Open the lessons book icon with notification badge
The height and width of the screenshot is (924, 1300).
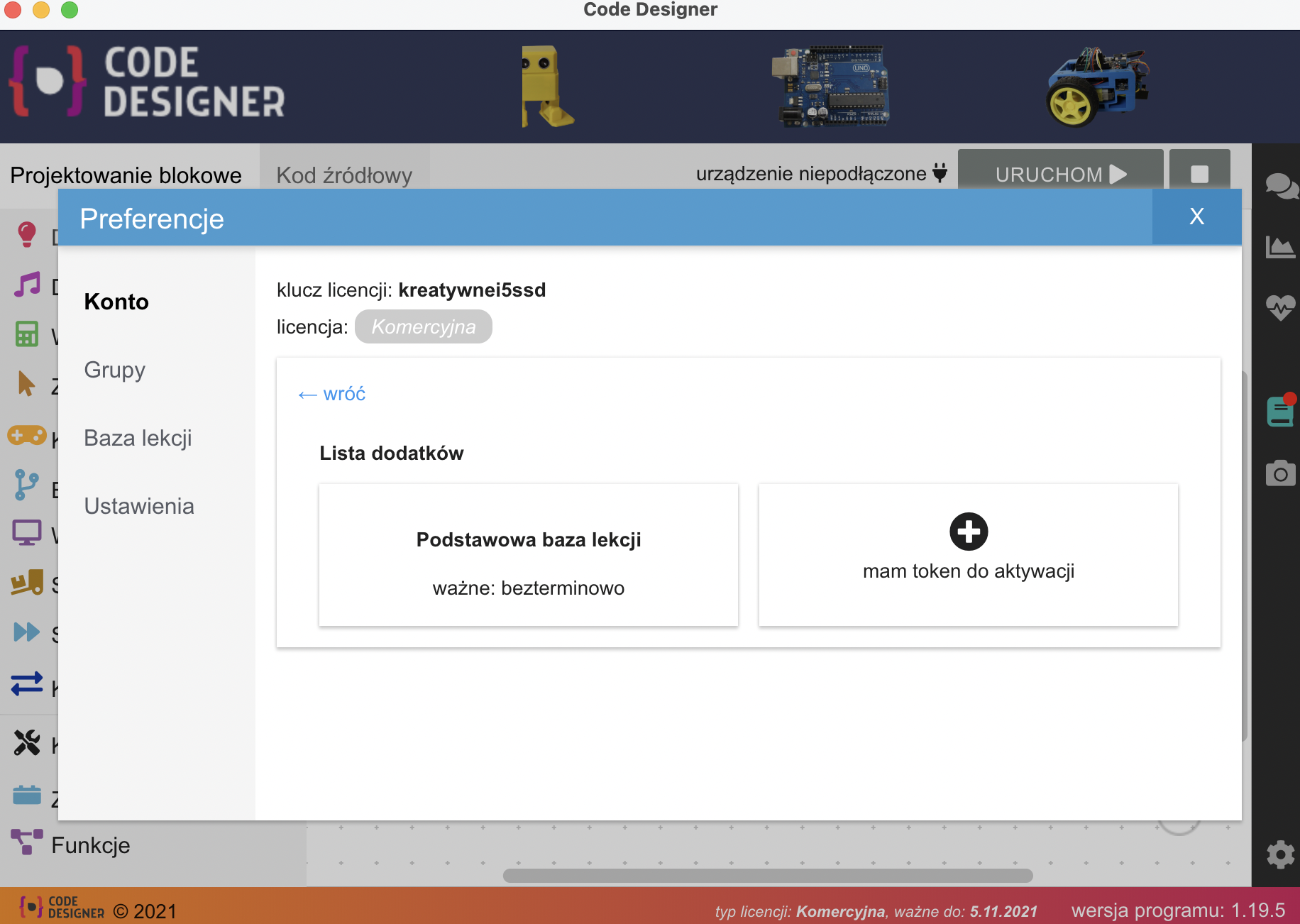(1280, 410)
